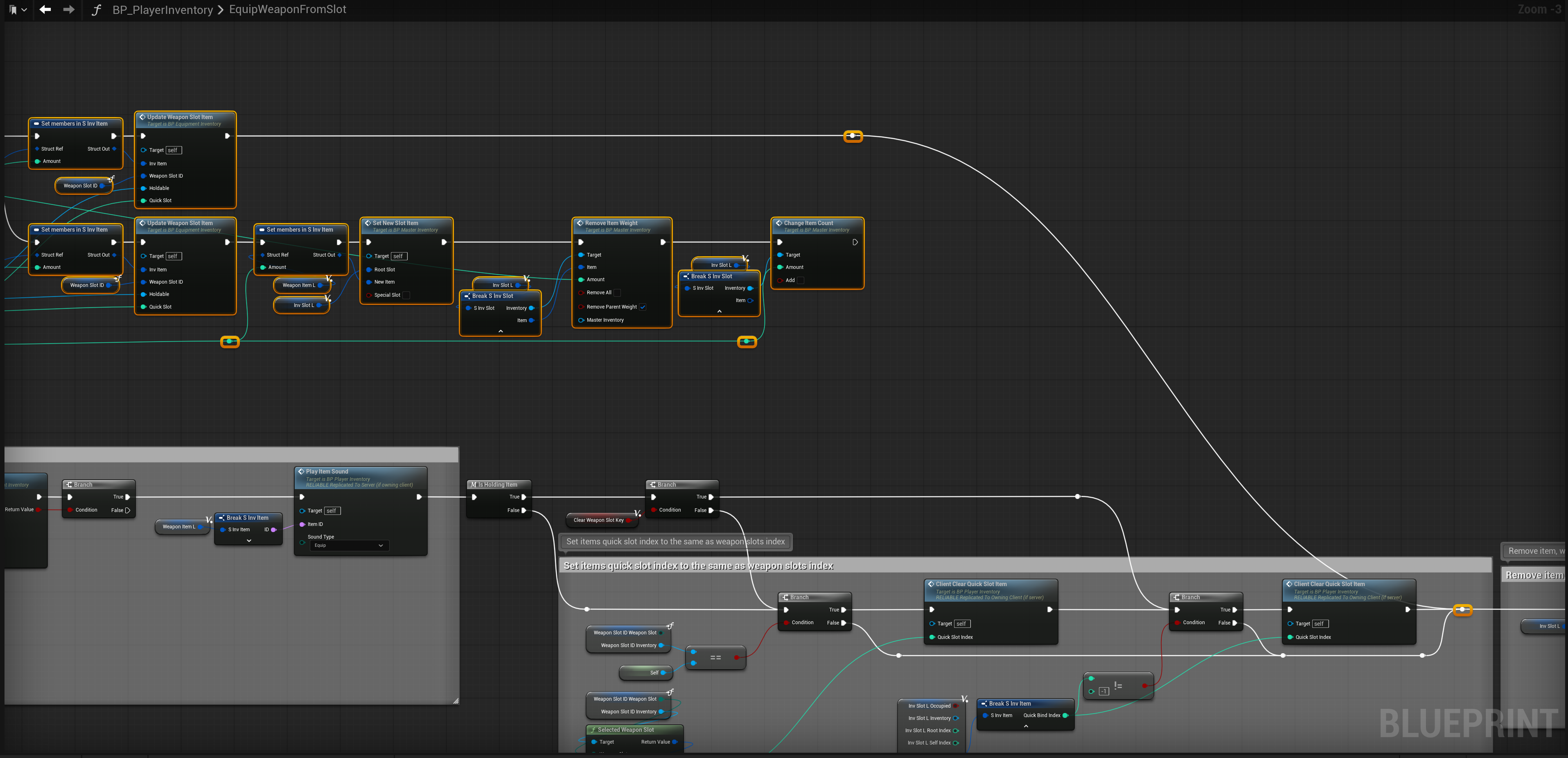
Task: Expand the Break S Inv Item node pins
Action: tap(249, 541)
